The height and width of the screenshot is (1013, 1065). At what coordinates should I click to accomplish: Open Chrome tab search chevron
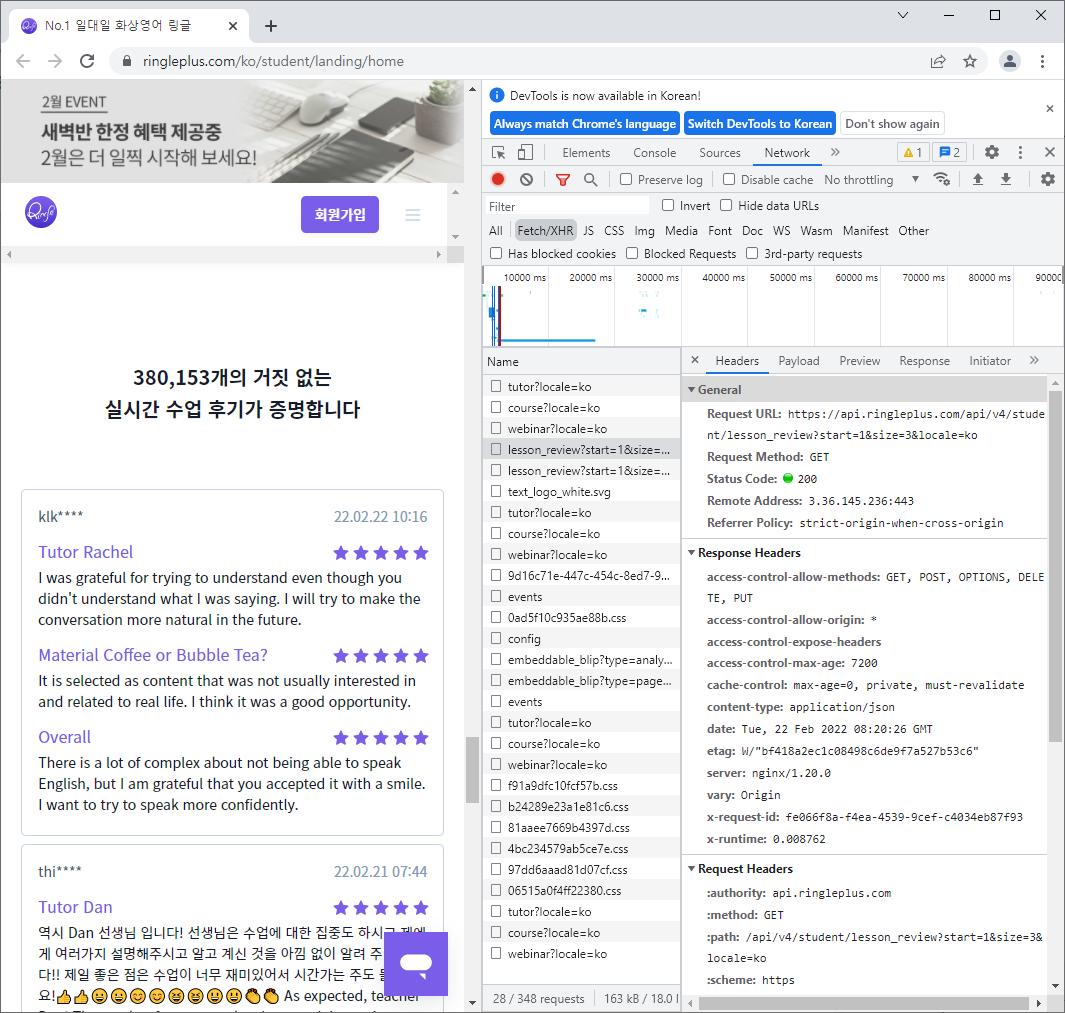[x=903, y=15]
